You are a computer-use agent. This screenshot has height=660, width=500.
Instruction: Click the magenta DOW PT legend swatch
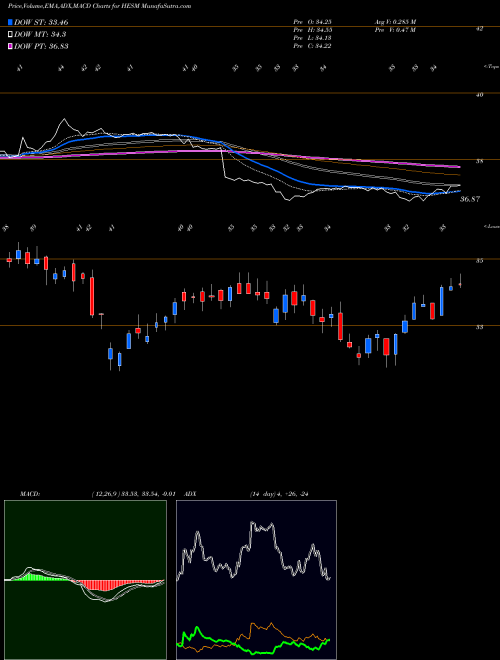point(10,46)
